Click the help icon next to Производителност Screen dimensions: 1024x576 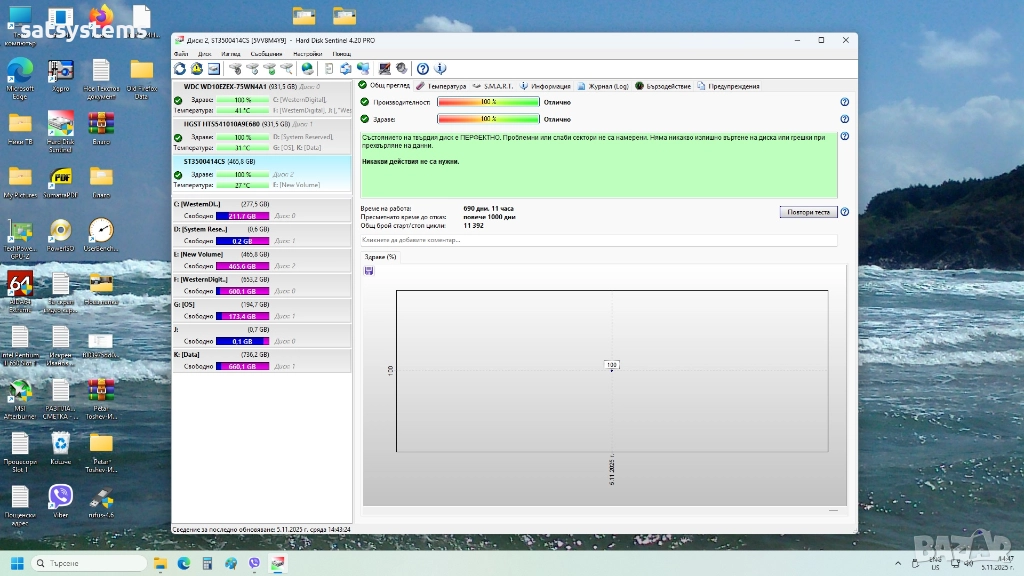click(x=845, y=102)
